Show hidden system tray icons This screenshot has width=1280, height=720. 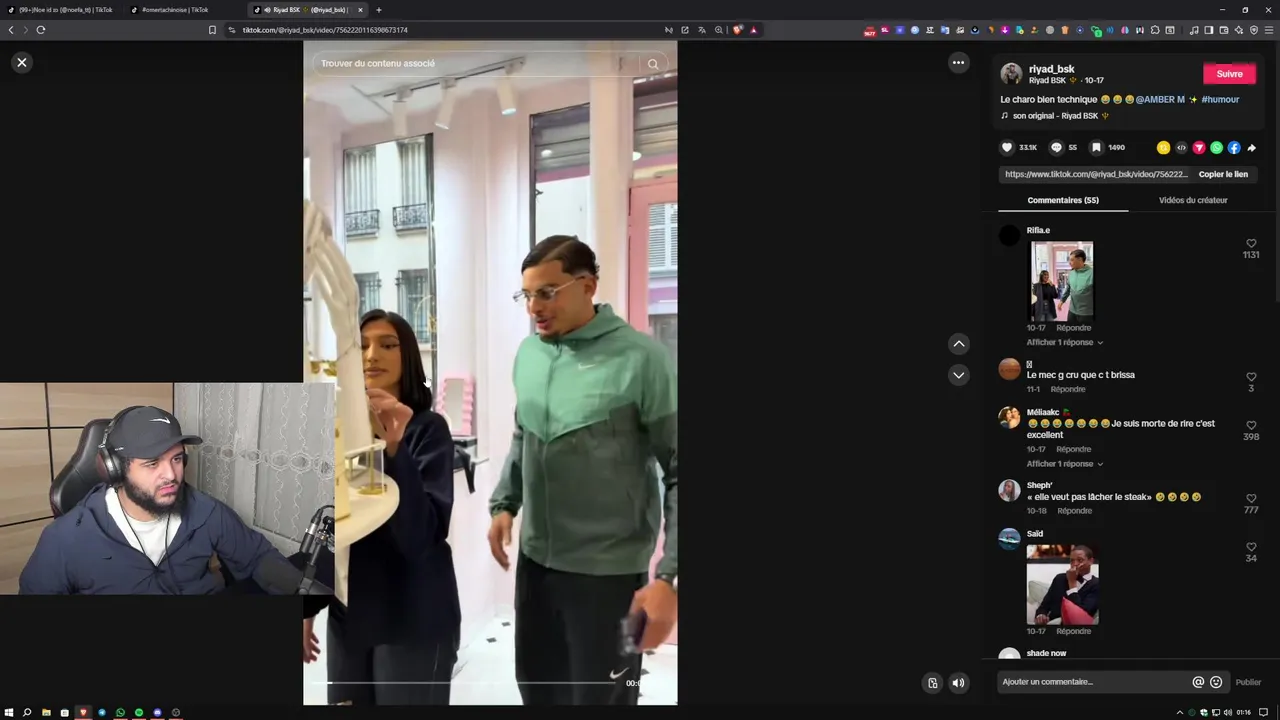pos(1180,712)
